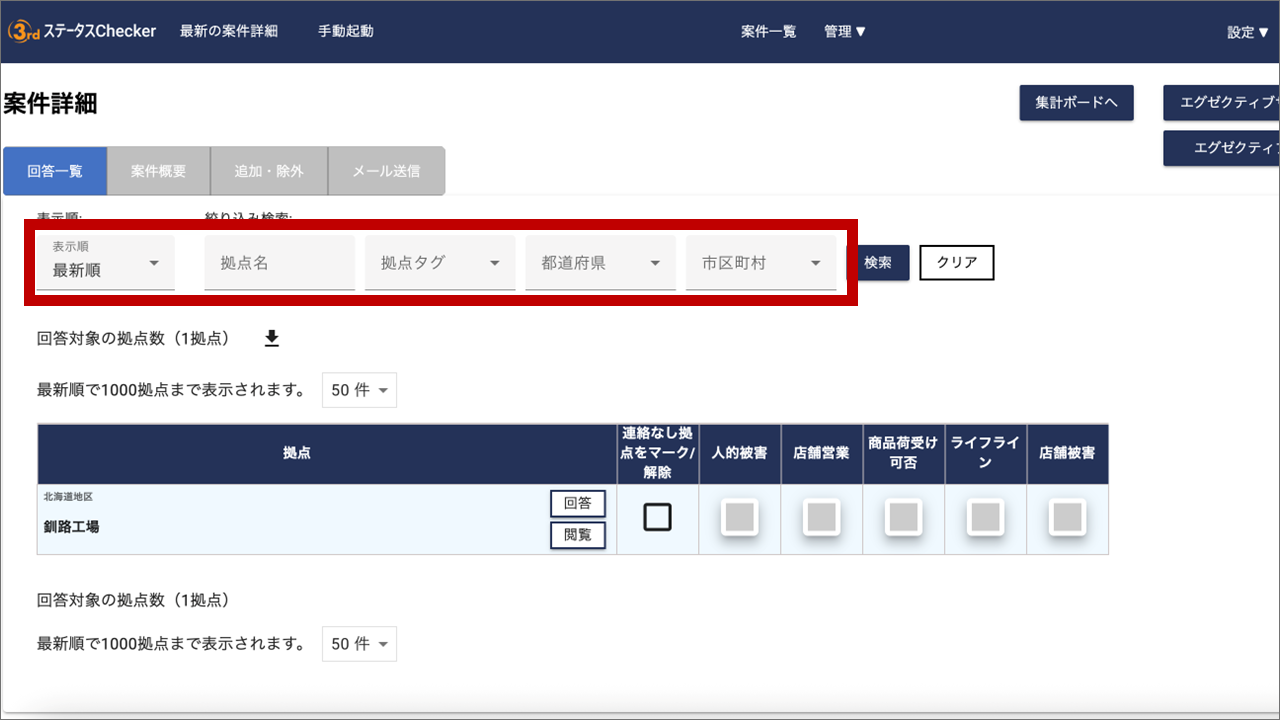Click the 人的被害 status box for 釧路工場
This screenshot has width=1280, height=720.
[x=739, y=518]
